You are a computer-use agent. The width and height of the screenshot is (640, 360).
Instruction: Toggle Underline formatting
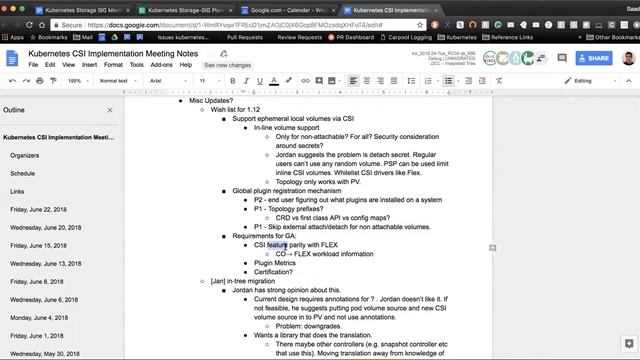260,81
